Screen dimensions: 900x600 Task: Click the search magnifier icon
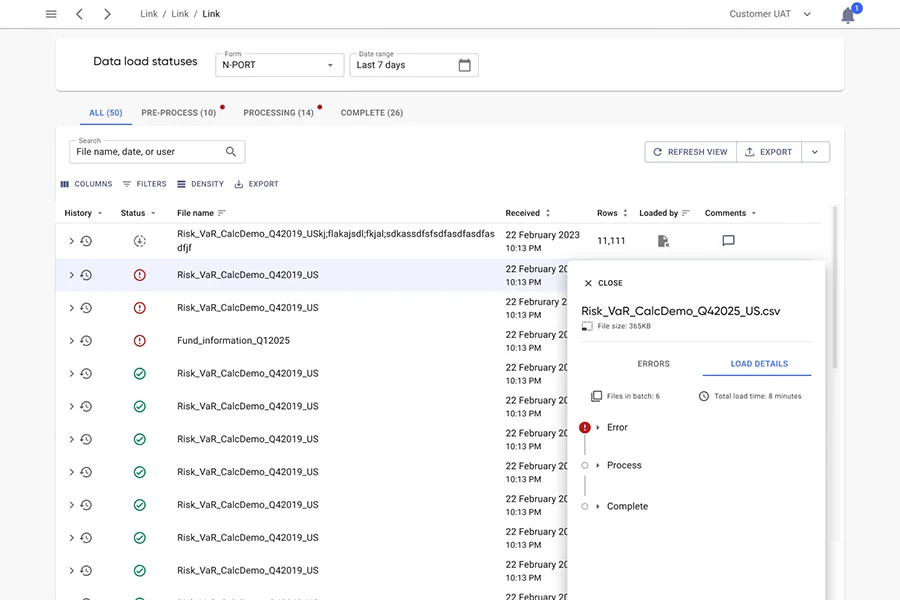click(231, 152)
